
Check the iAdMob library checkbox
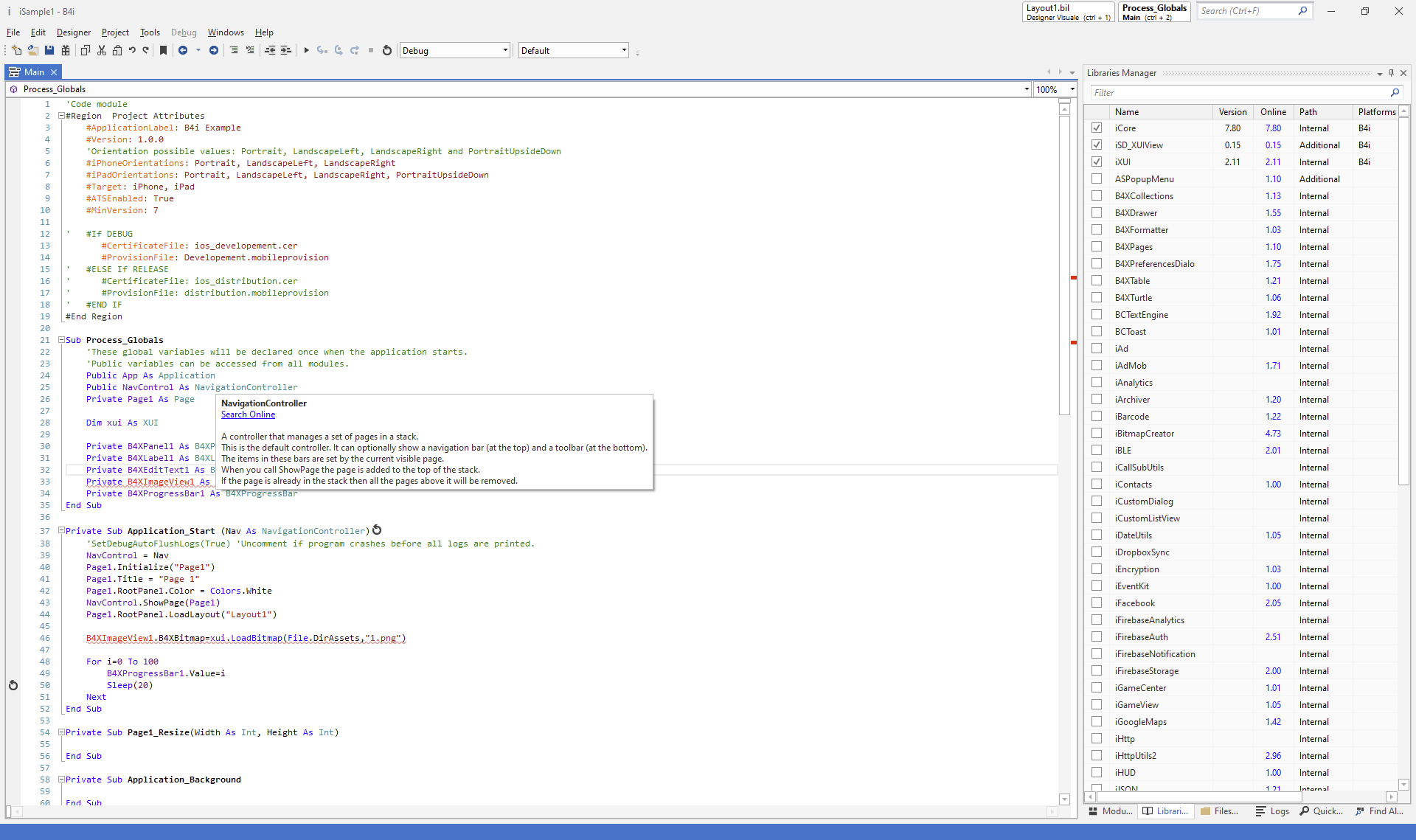click(1097, 366)
